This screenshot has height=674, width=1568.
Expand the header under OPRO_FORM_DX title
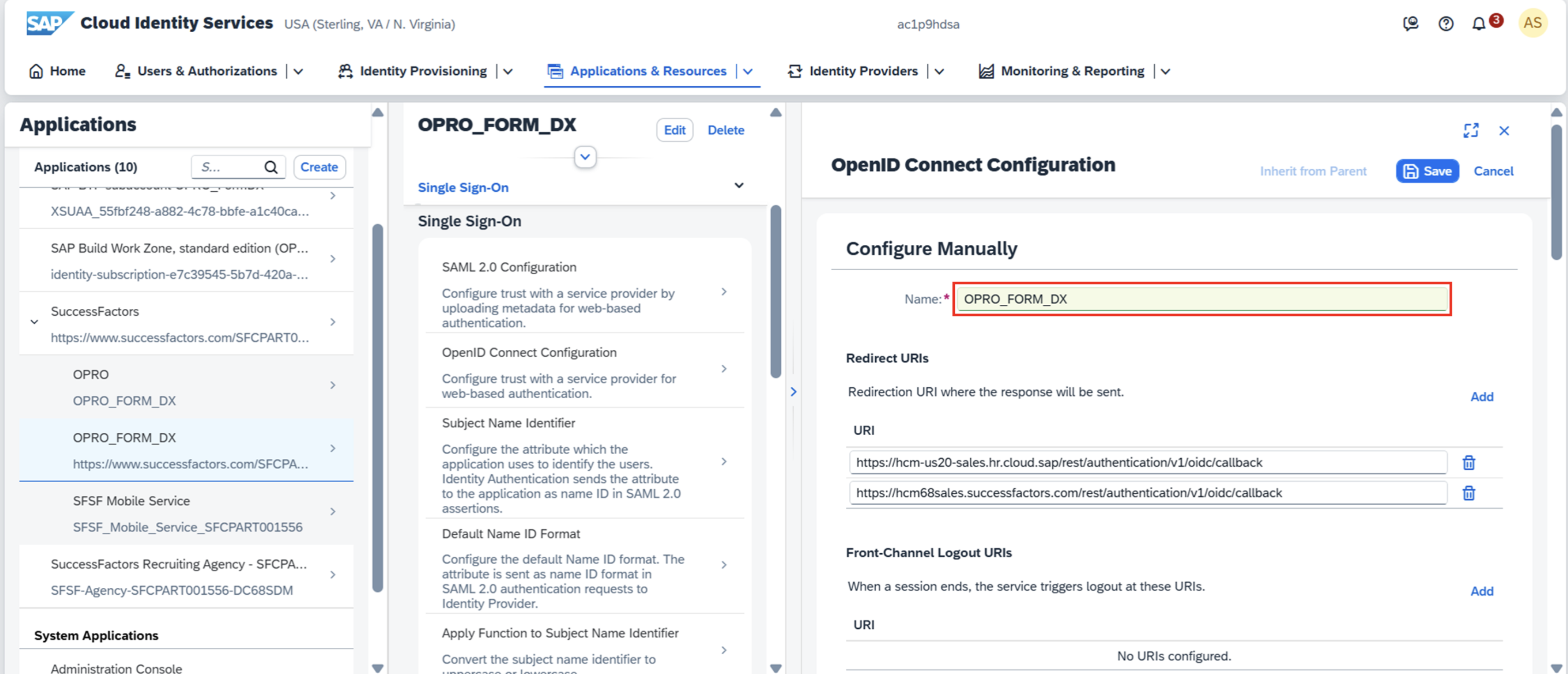(584, 157)
